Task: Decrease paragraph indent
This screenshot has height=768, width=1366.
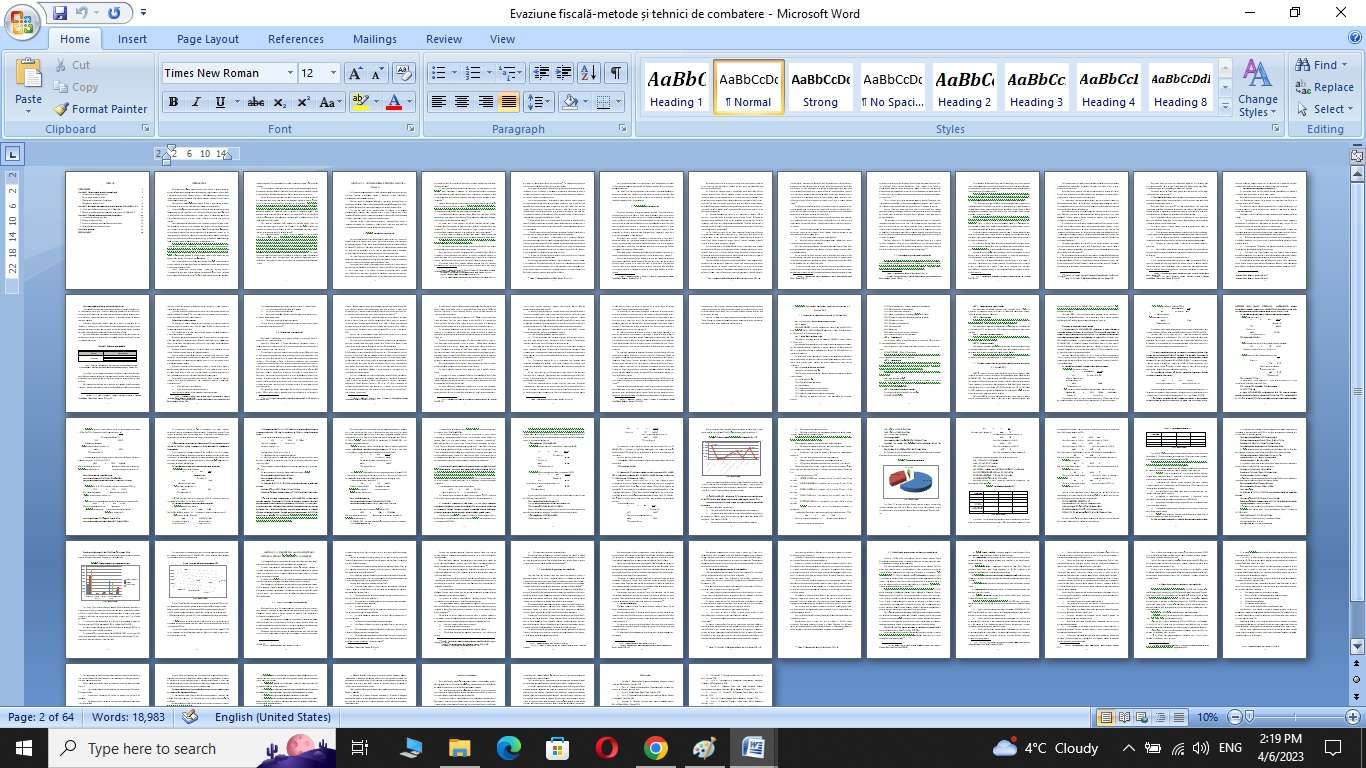Action: pyautogui.click(x=541, y=73)
